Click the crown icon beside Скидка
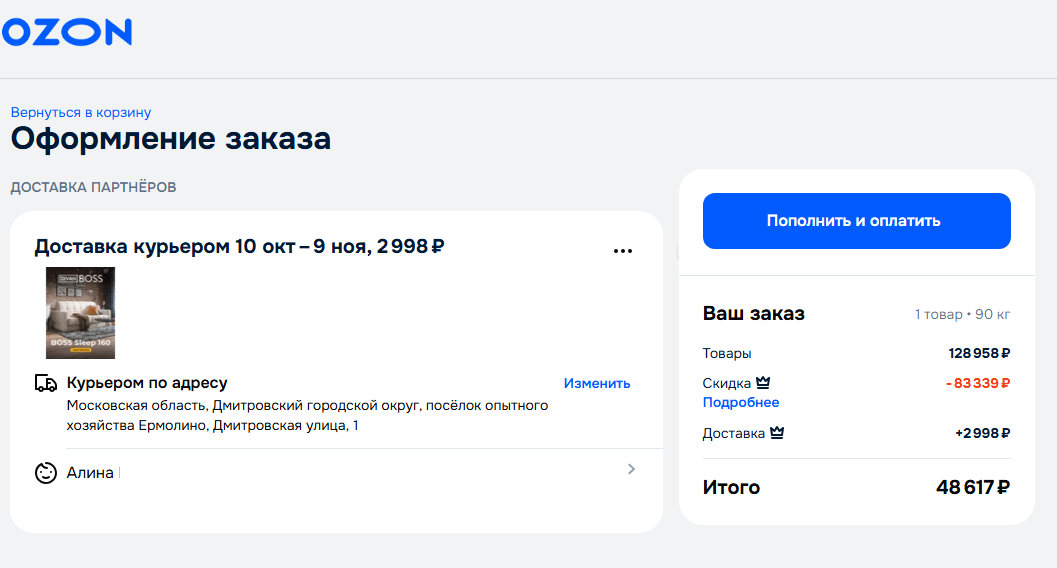This screenshot has width=1057, height=568. (764, 383)
